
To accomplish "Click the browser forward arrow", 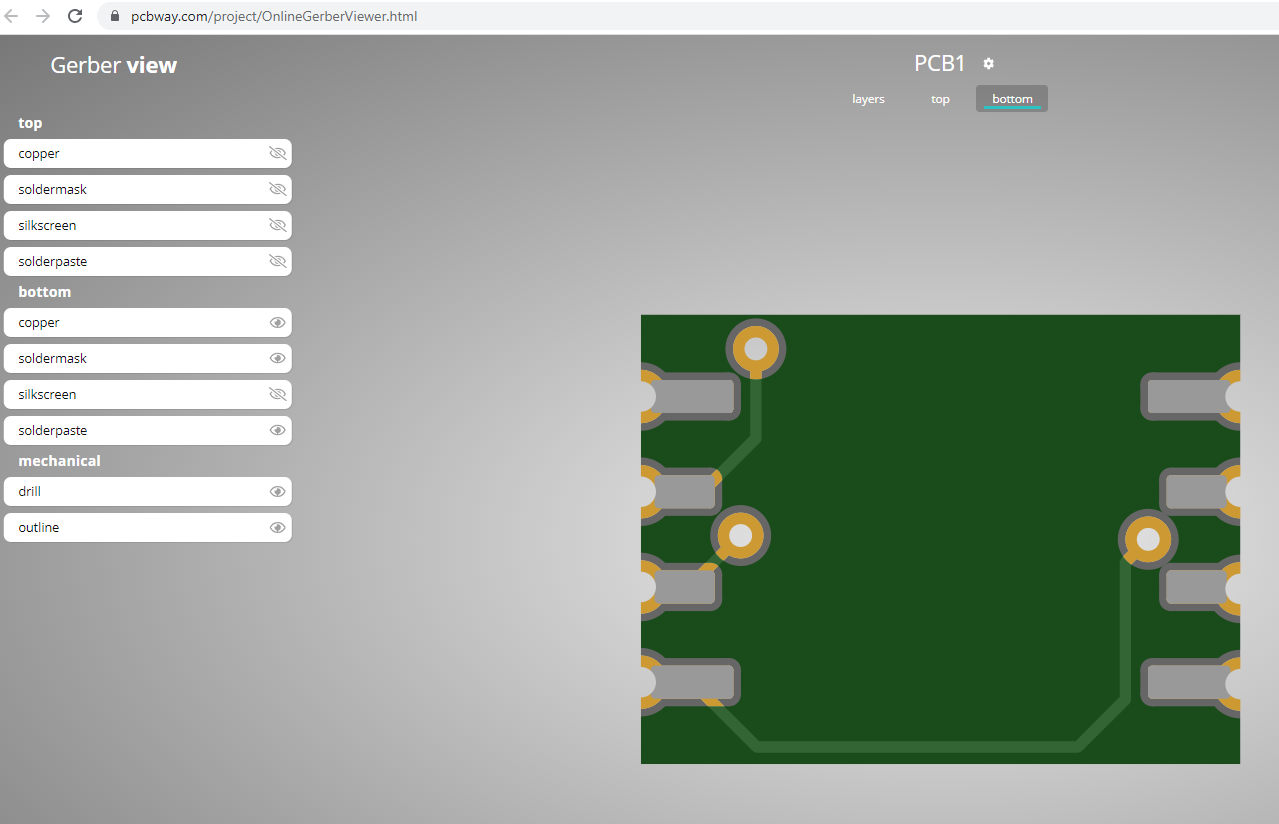I will coord(43,16).
